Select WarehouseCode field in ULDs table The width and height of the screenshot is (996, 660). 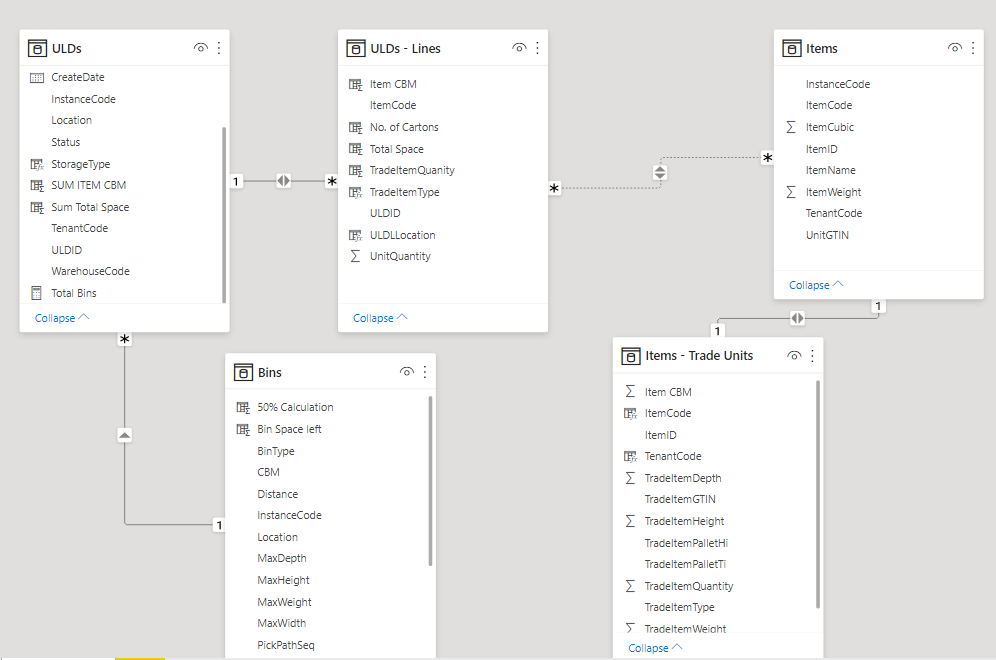point(90,271)
